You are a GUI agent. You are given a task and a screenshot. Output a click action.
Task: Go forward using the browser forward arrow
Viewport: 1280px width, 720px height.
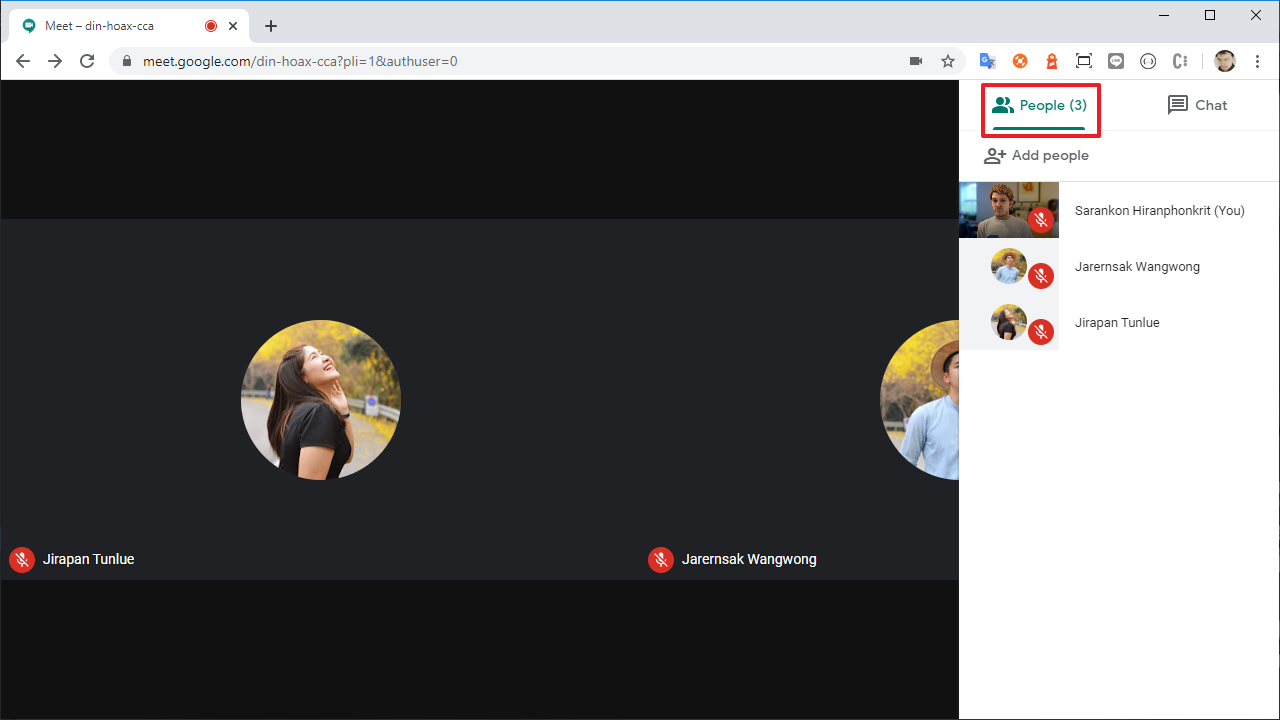(x=55, y=61)
